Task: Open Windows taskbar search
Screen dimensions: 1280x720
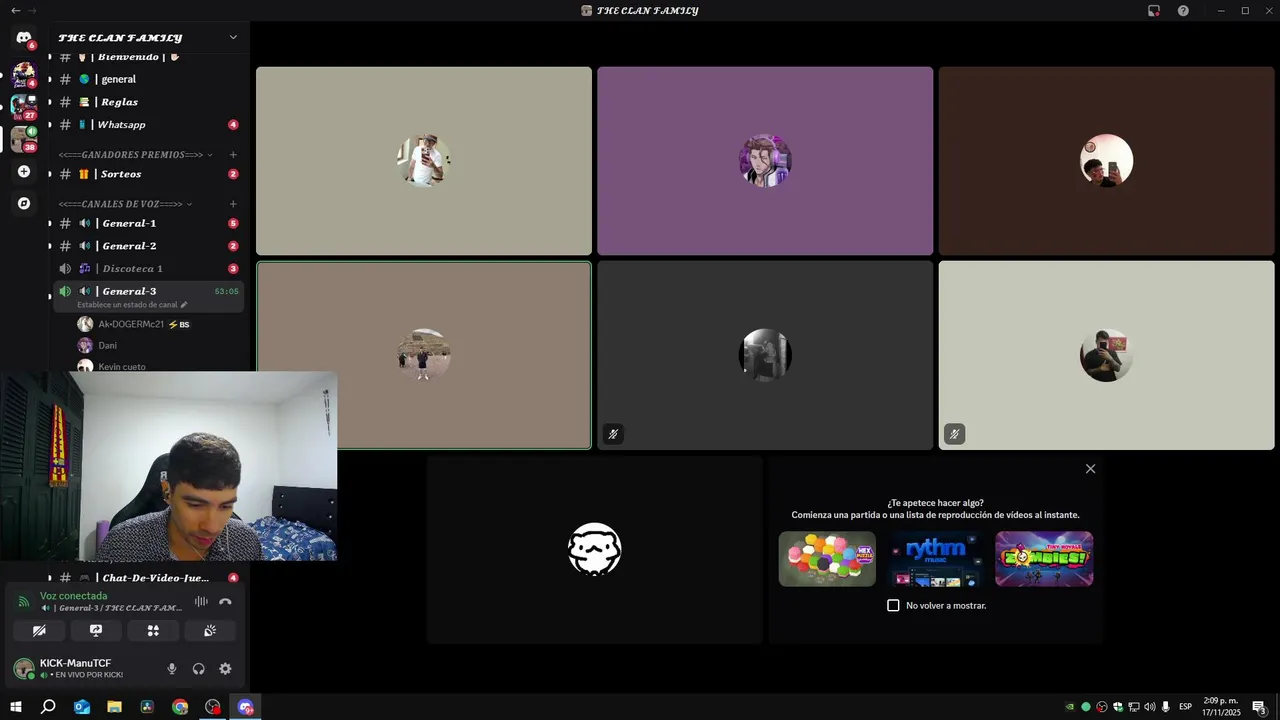Action: pos(48,707)
